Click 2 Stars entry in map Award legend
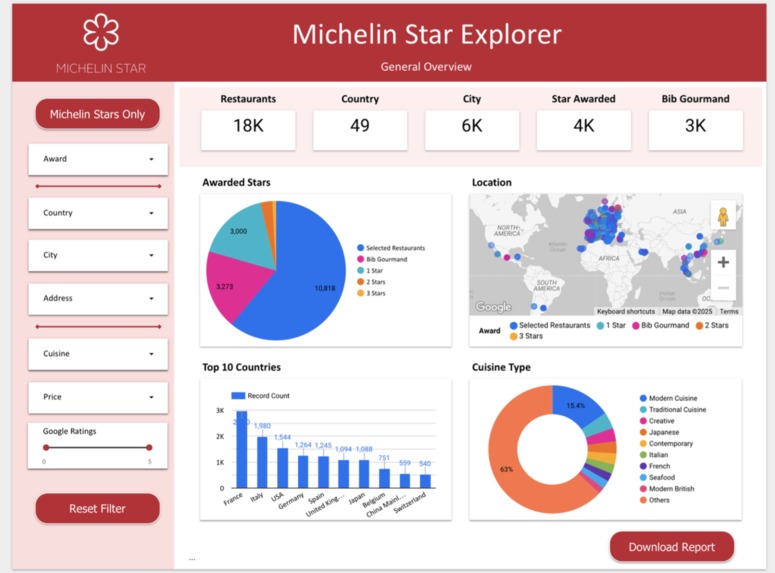This screenshot has height=573, width=775. tap(712, 325)
